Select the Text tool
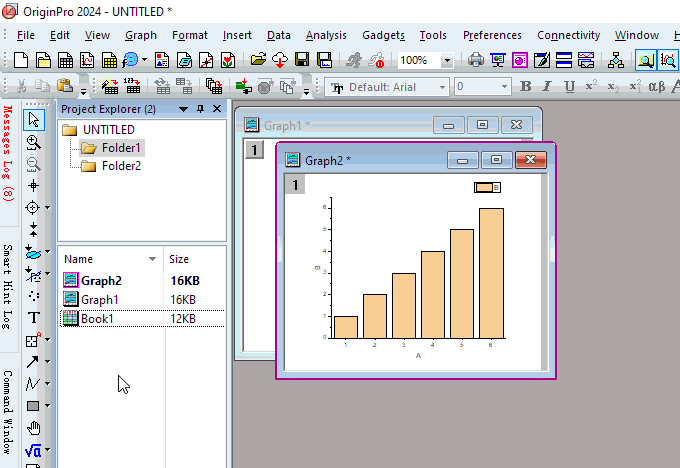 pyautogui.click(x=34, y=318)
